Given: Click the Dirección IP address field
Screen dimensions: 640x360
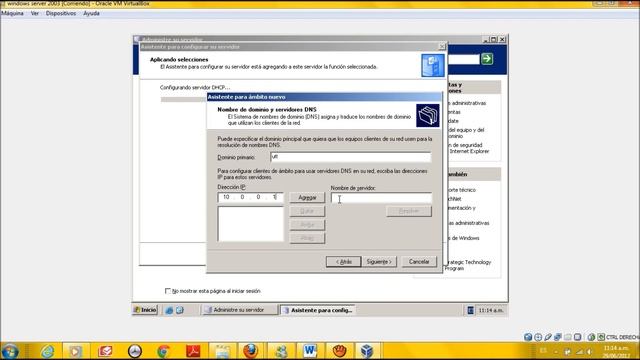Looking at the screenshot, I should [250, 197].
